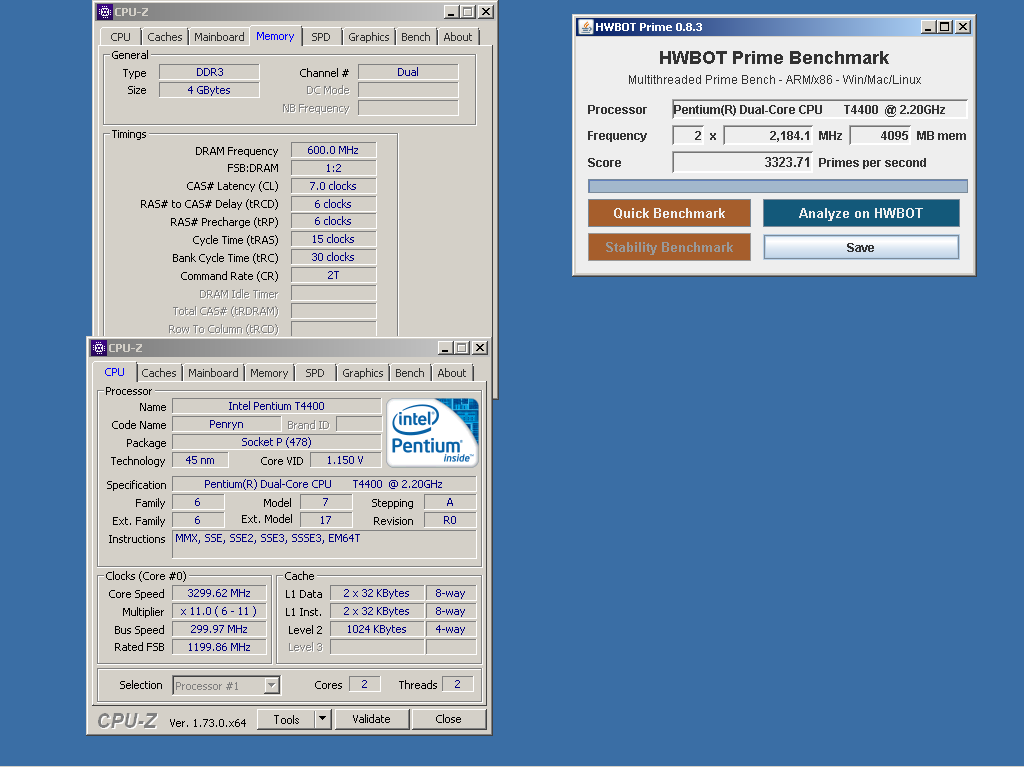Image resolution: width=1024 pixels, height=768 pixels.
Task: Start the Quick Benchmark in HWBOT Prime
Action: coord(669,214)
